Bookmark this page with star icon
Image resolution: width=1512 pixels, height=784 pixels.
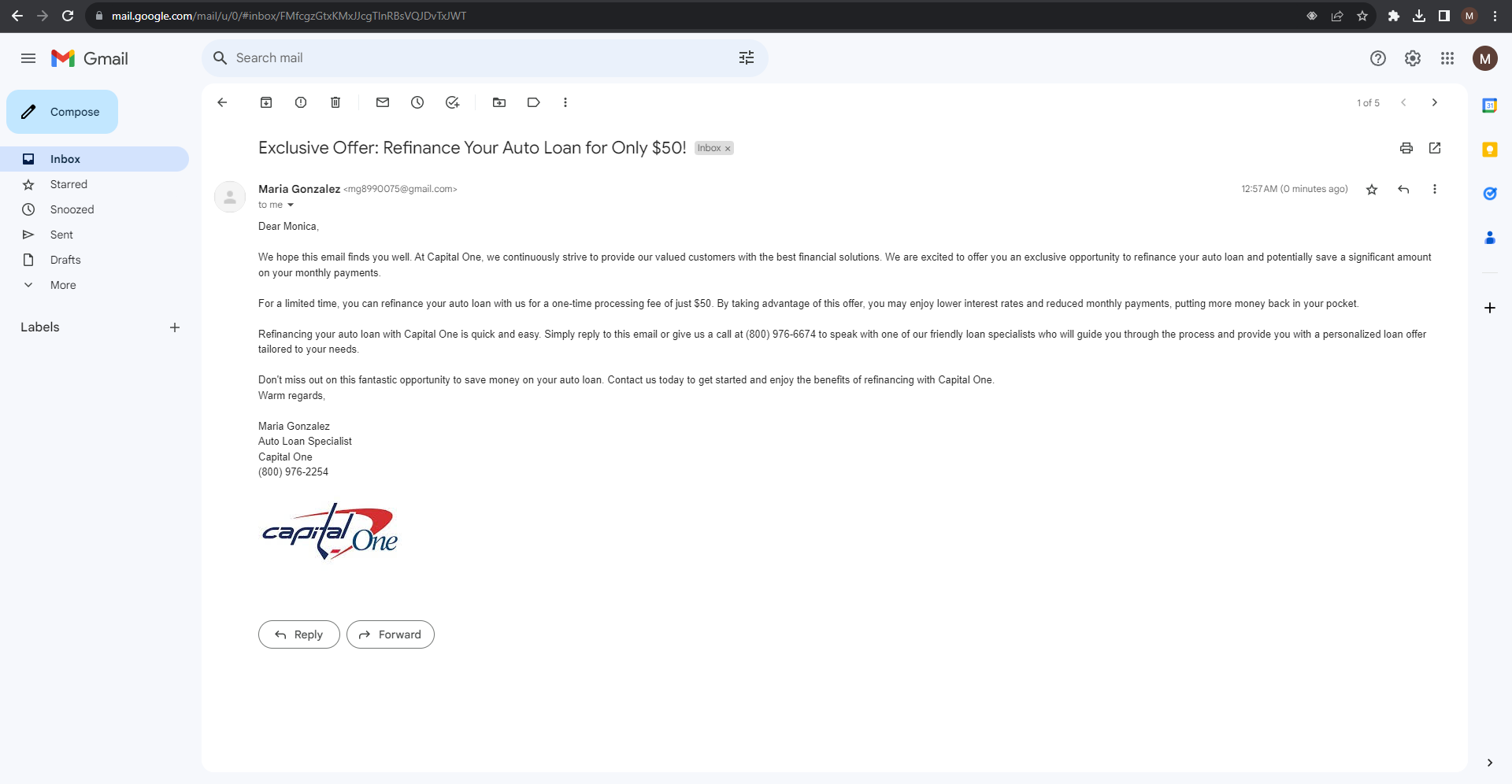pyautogui.click(x=1362, y=16)
